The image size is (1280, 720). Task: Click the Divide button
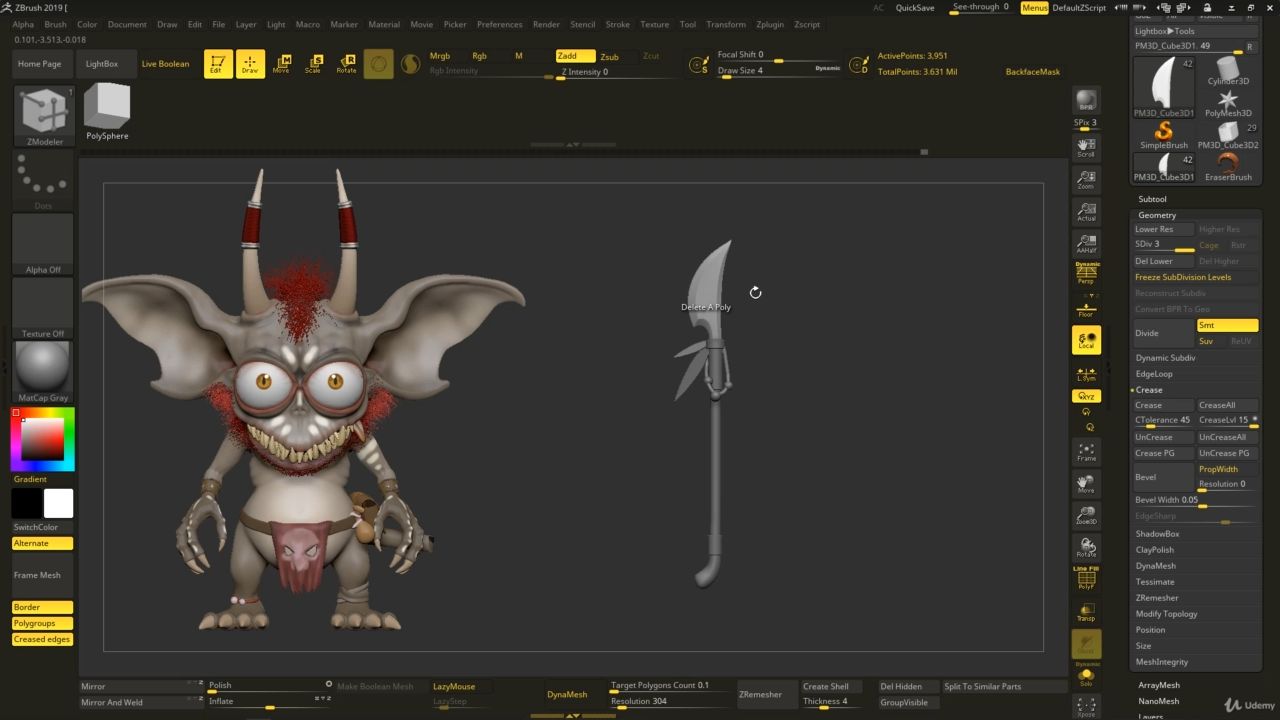click(1164, 333)
